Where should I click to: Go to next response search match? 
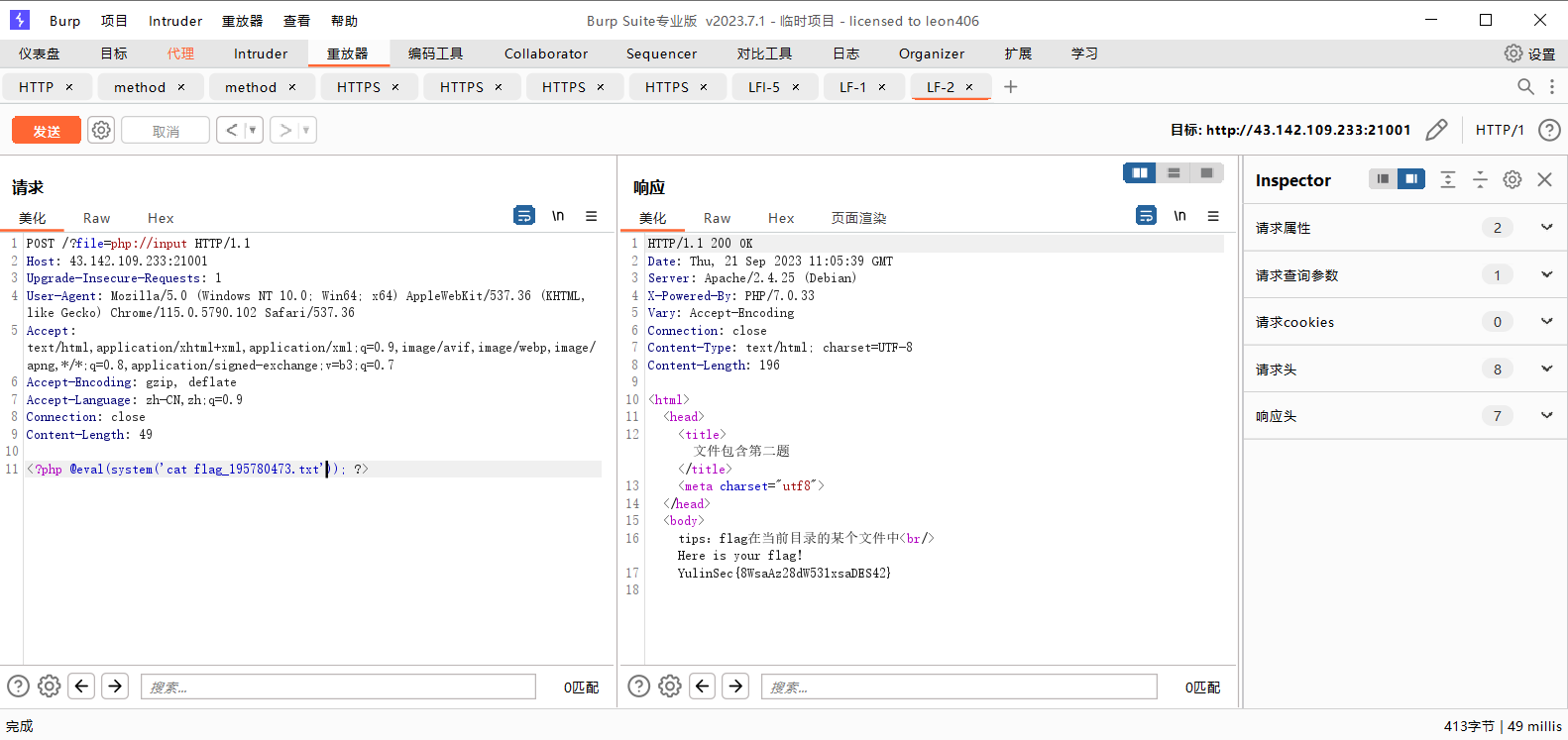[x=735, y=686]
